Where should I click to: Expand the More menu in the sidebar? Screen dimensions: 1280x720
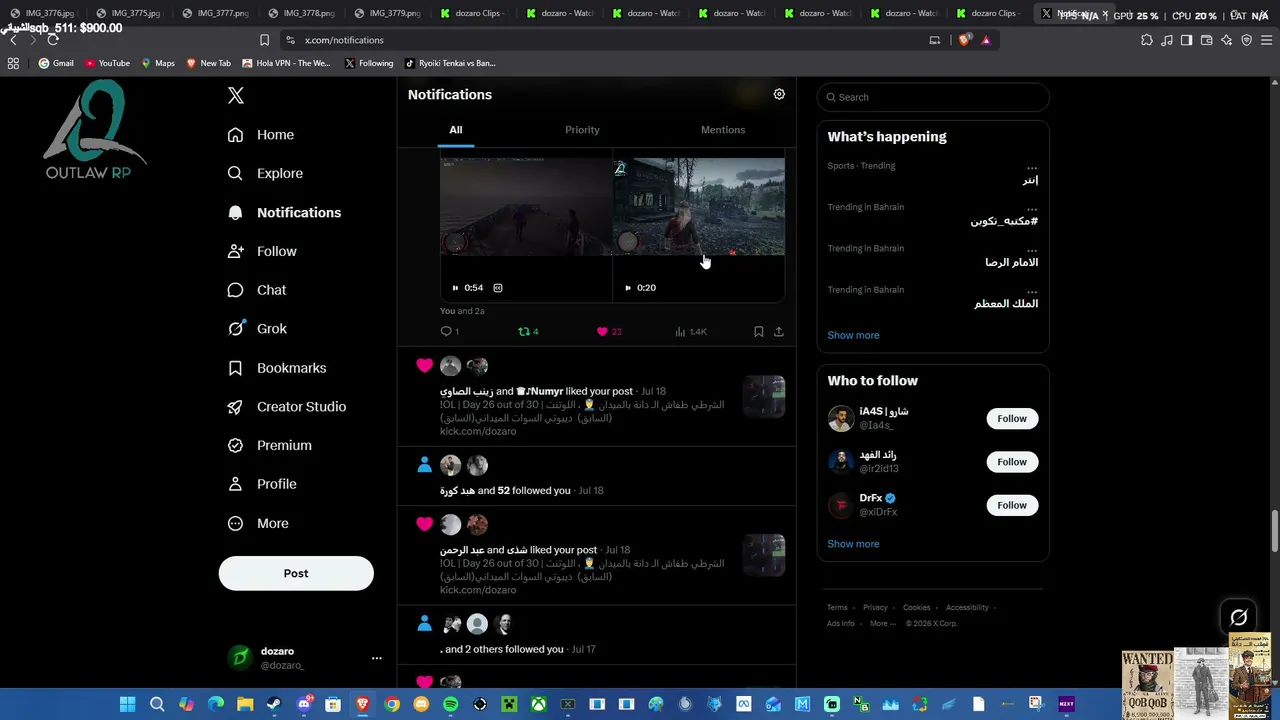point(258,523)
